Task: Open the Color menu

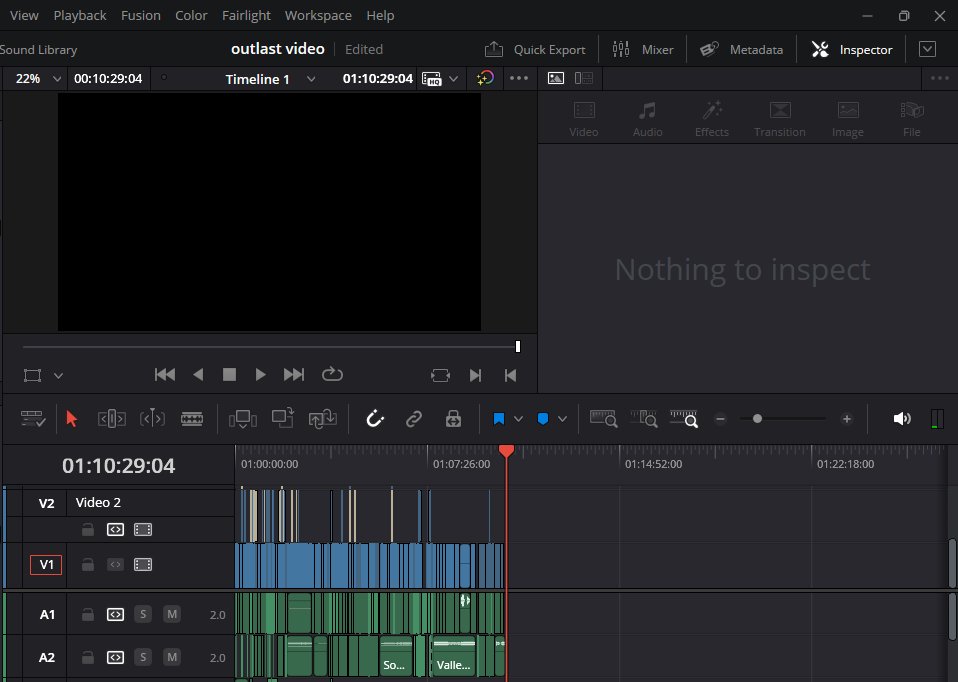Action: click(x=191, y=15)
